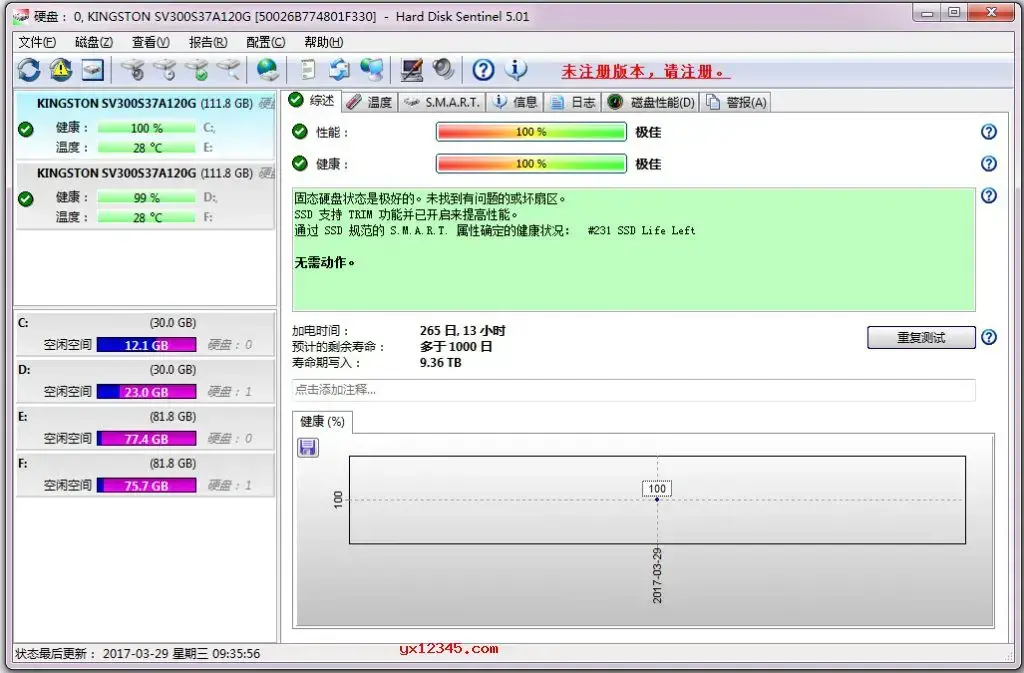Click the 100 data point label on graph
The image size is (1024, 673).
[657, 488]
